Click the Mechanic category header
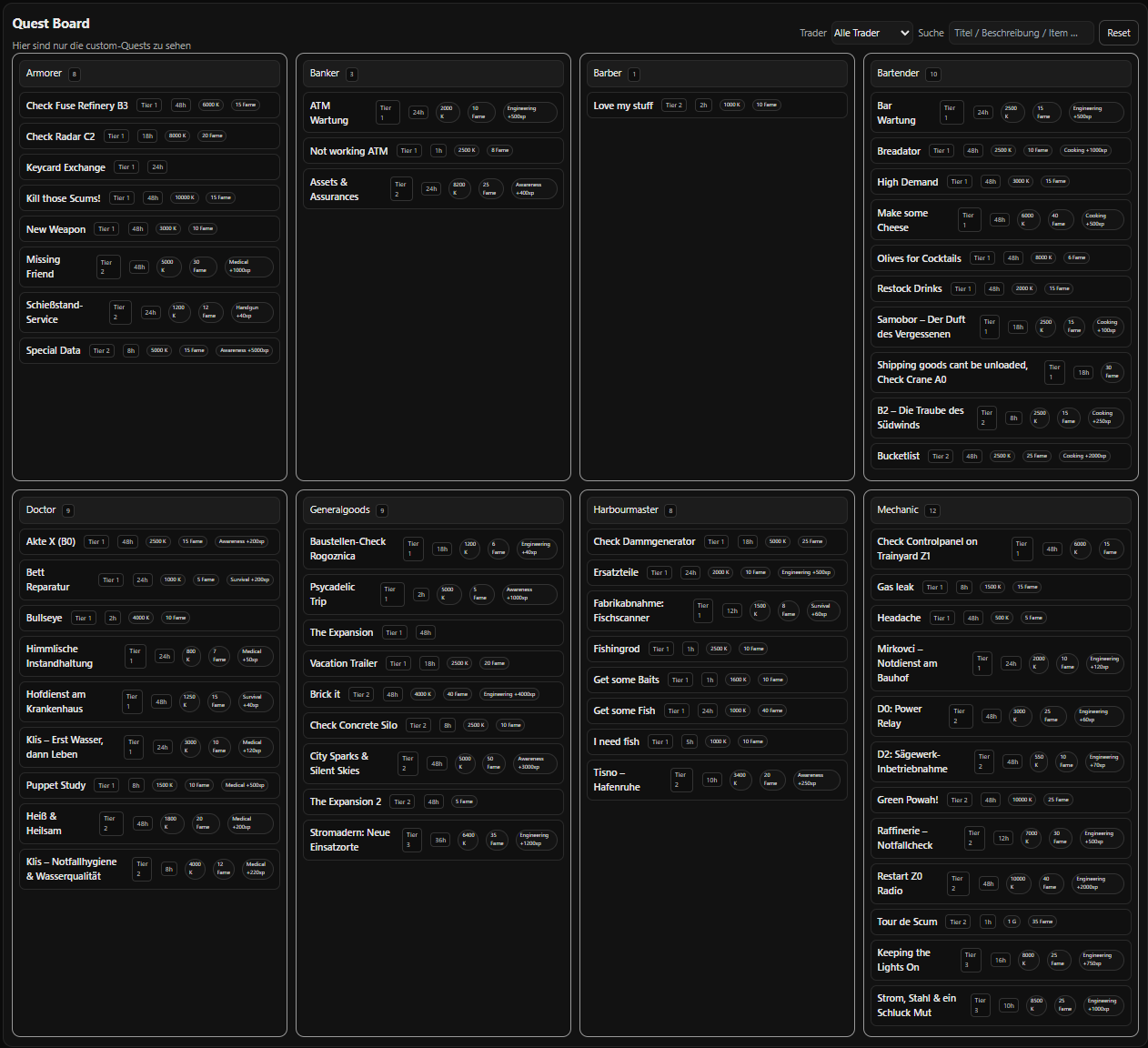Image resolution: width=1148 pixels, height=1048 pixels. pos(897,510)
